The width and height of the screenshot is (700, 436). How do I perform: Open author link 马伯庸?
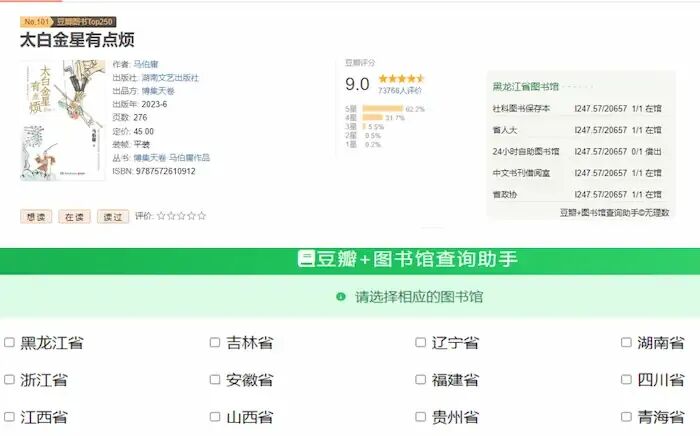(x=146, y=64)
